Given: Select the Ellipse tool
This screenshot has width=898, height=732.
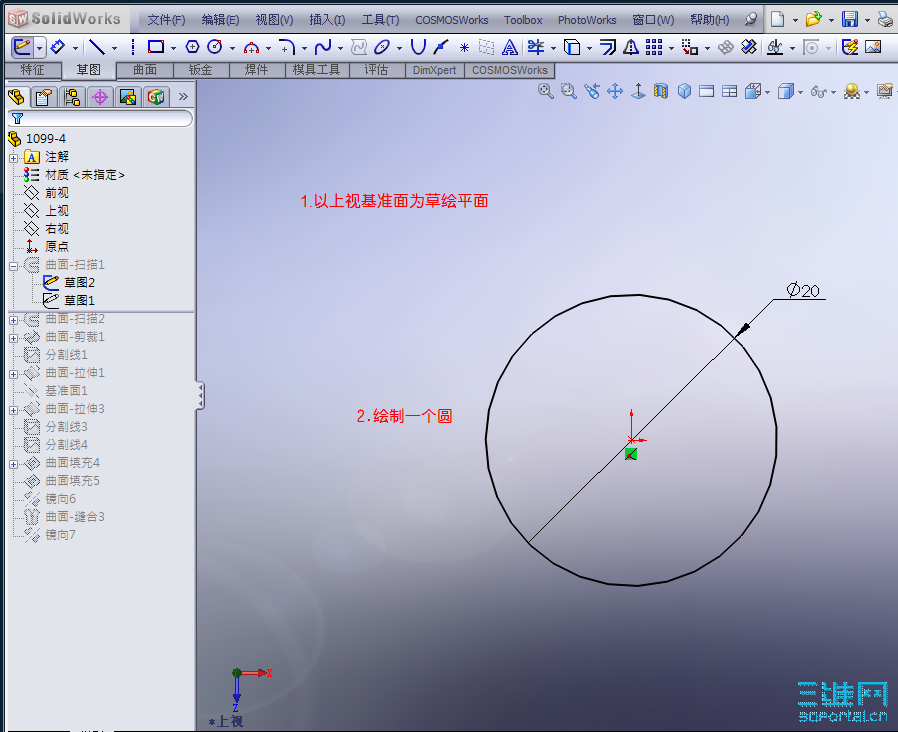Looking at the screenshot, I should click(x=382, y=47).
